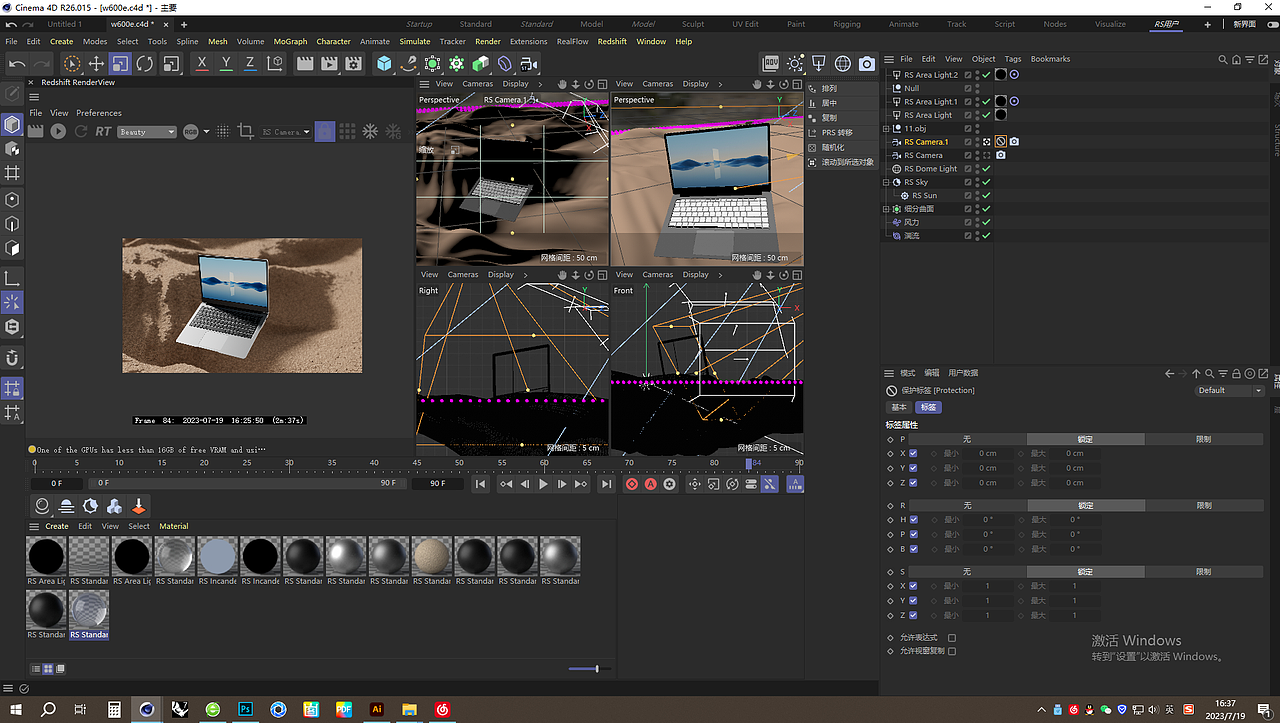The width and height of the screenshot is (1280, 723).
Task: Open the Beauty AOV dropdown
Action: 147,131
